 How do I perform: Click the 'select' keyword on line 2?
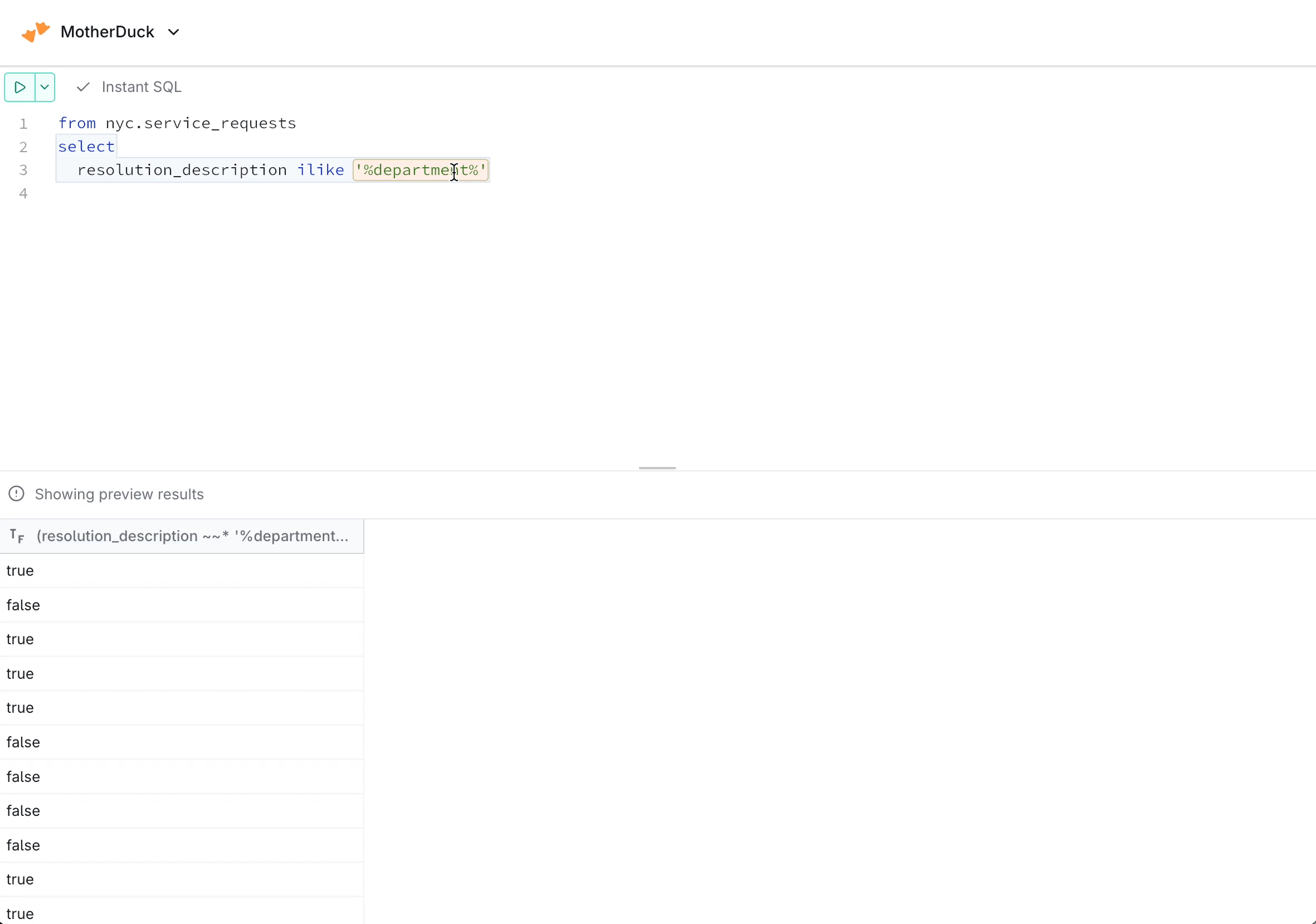(86, 147)
